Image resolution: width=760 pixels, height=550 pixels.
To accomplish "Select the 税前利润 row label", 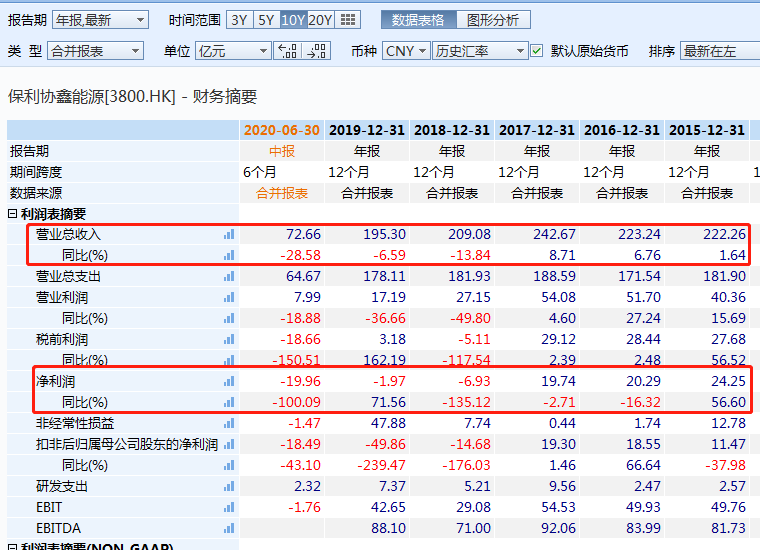I will click(x=62, y=340).
